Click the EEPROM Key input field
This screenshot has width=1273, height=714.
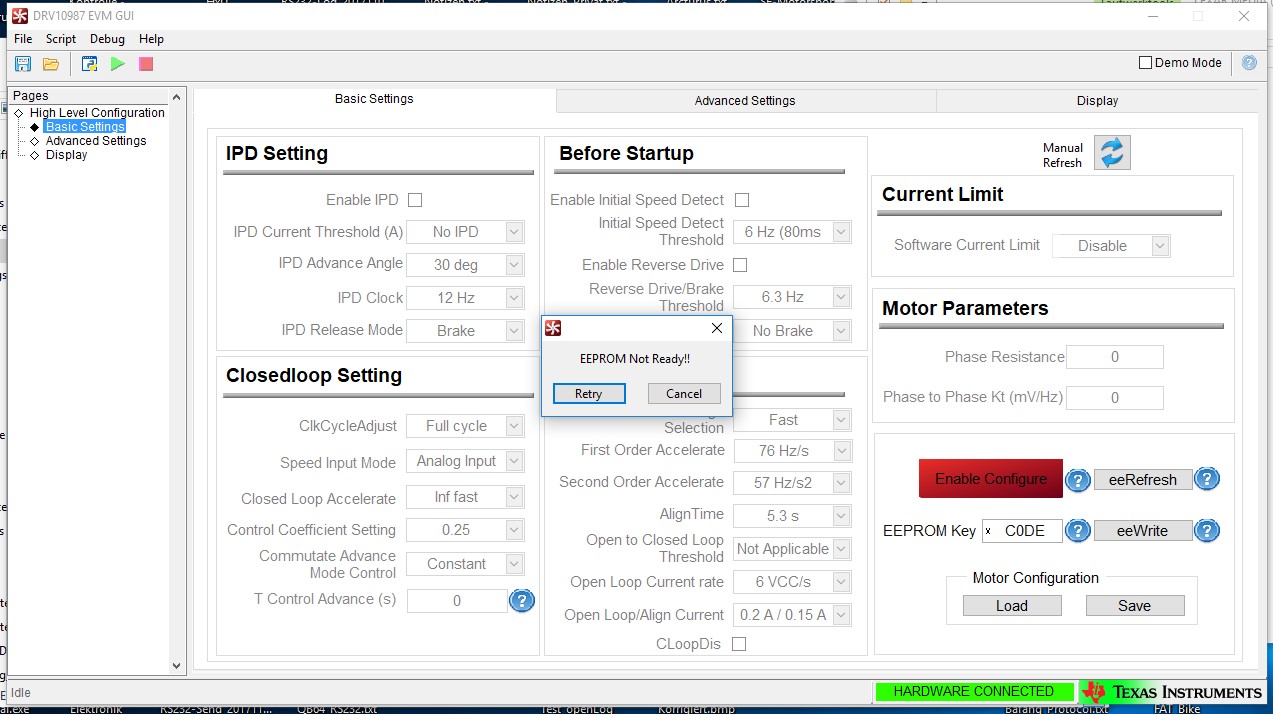pyautogui.click(x=1022, y=531)
